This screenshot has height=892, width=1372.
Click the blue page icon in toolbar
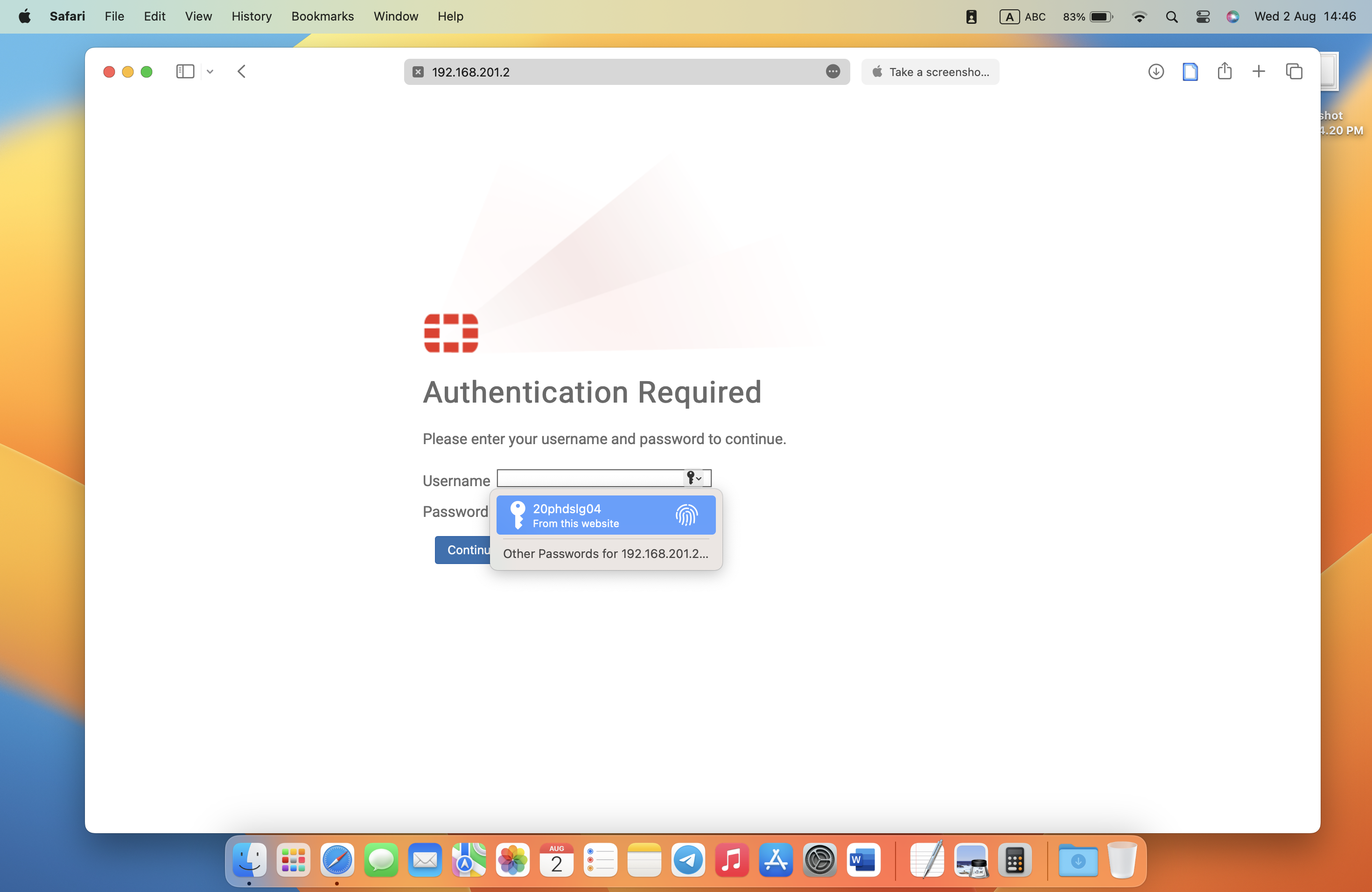pyautogui.click(x=1190, y=71)
